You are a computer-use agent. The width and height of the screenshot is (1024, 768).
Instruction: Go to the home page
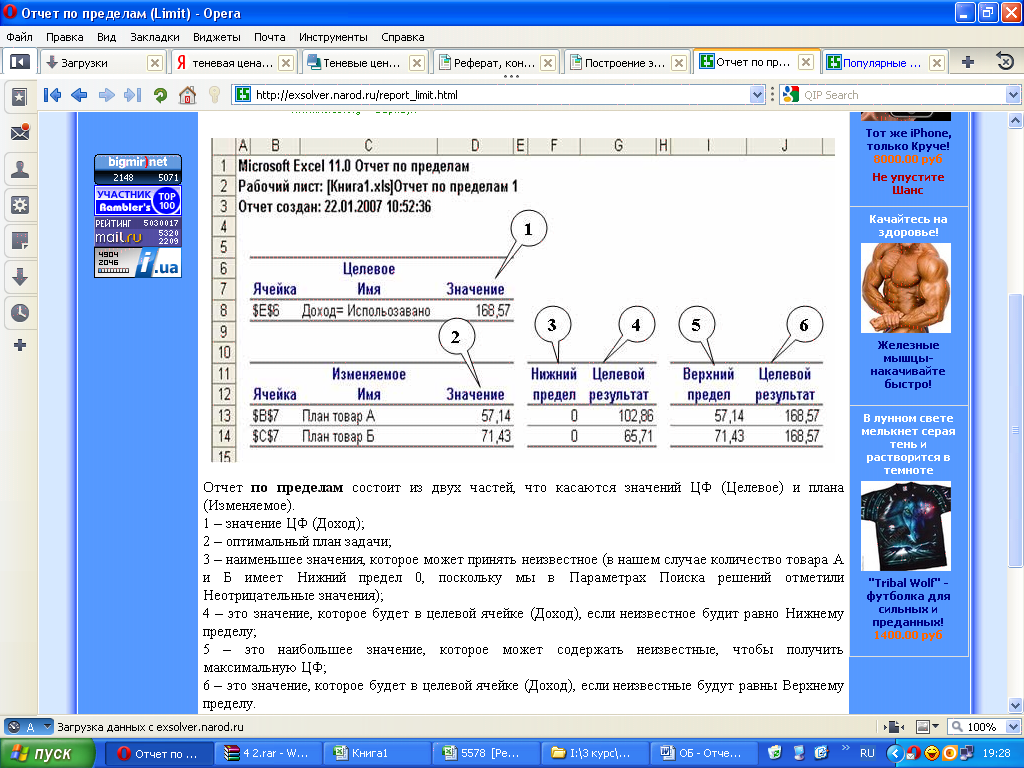(x=187, y=95)
